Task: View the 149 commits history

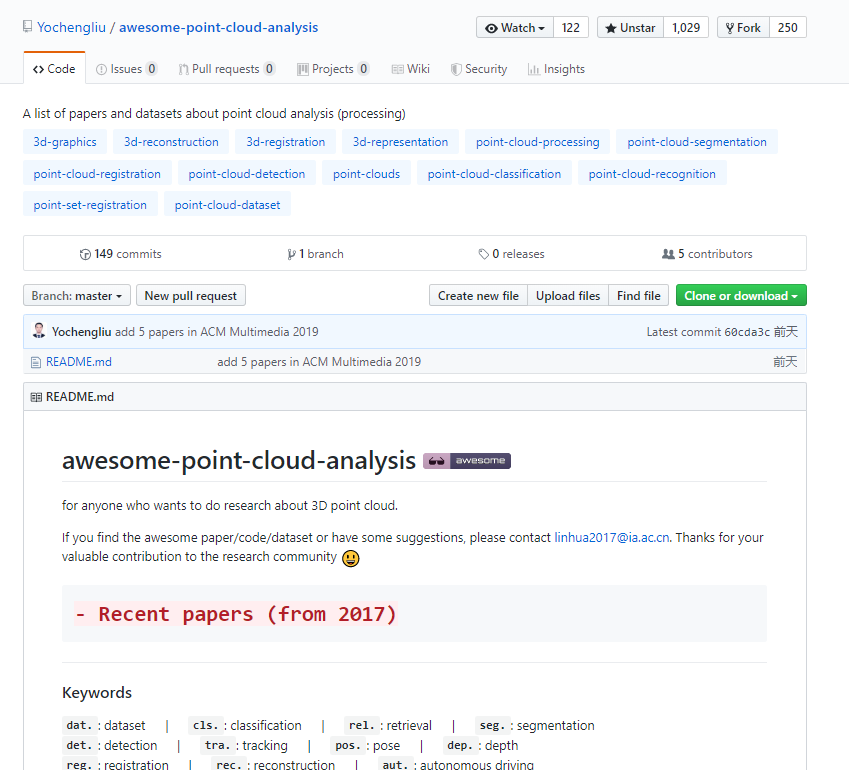Action: 120,254
